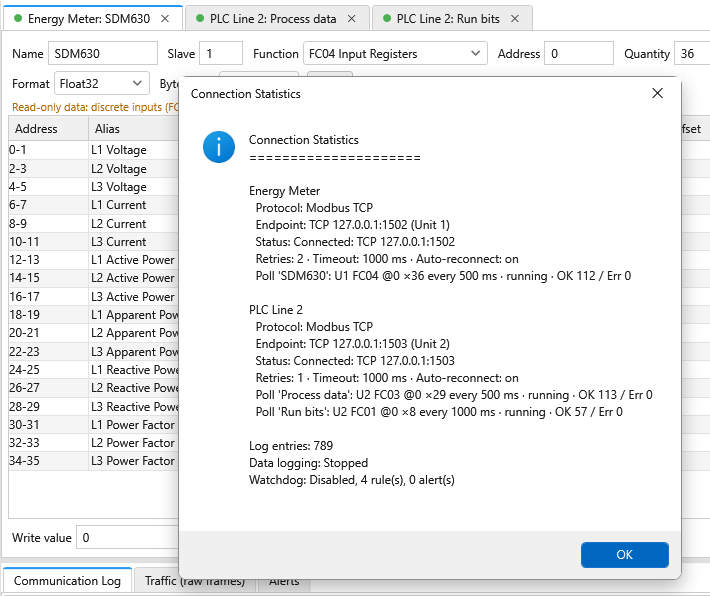Viewport: 710px width, 596px height.
Task: Select the L3 Active Power row
Action: (94, 297)
